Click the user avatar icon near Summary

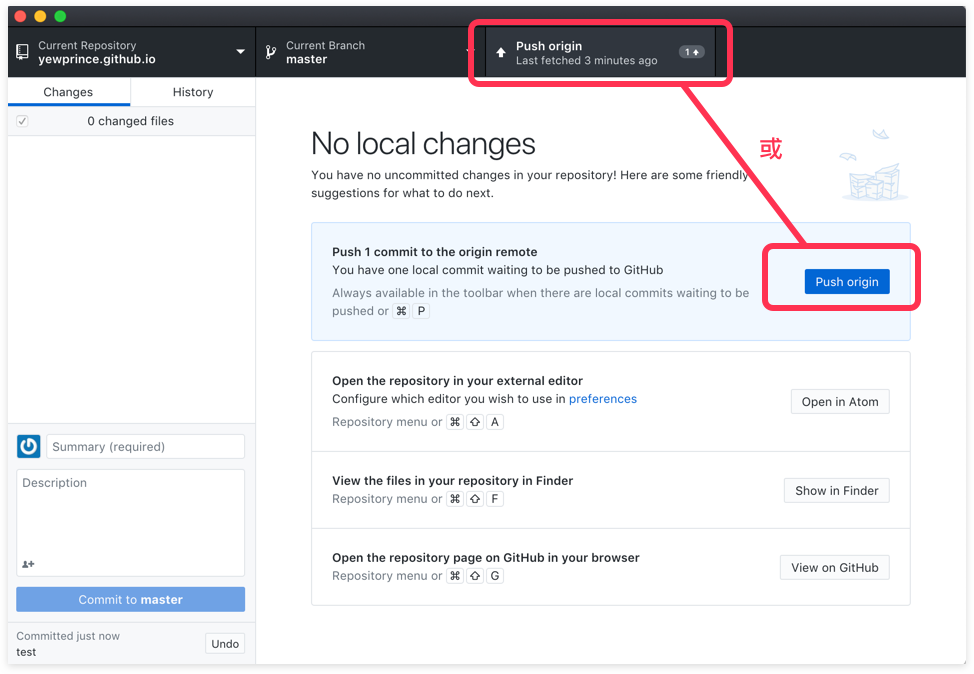29,447
